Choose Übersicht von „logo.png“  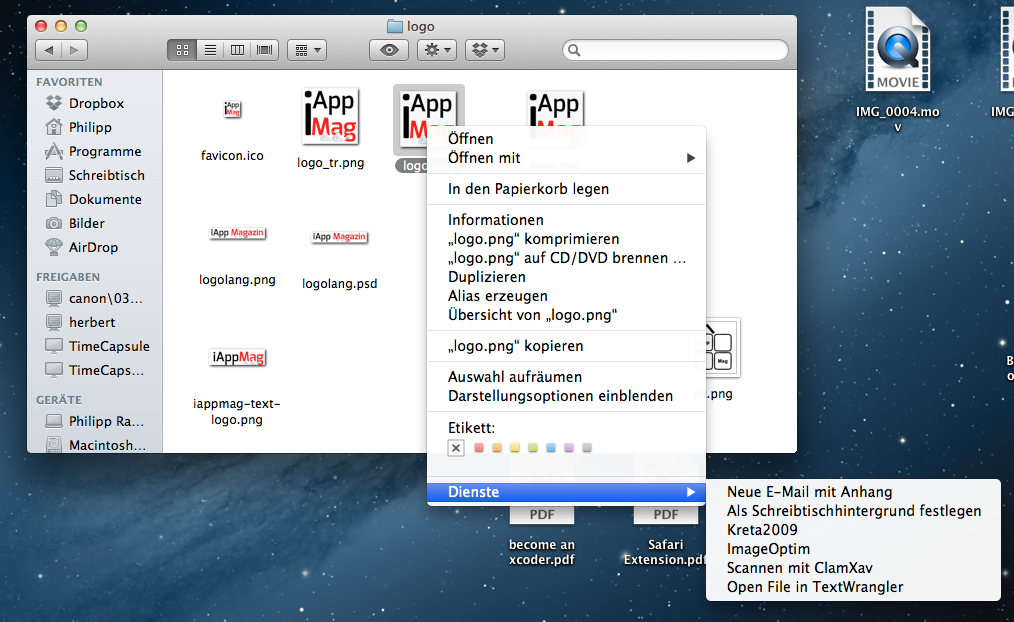[x=566, y=315]
